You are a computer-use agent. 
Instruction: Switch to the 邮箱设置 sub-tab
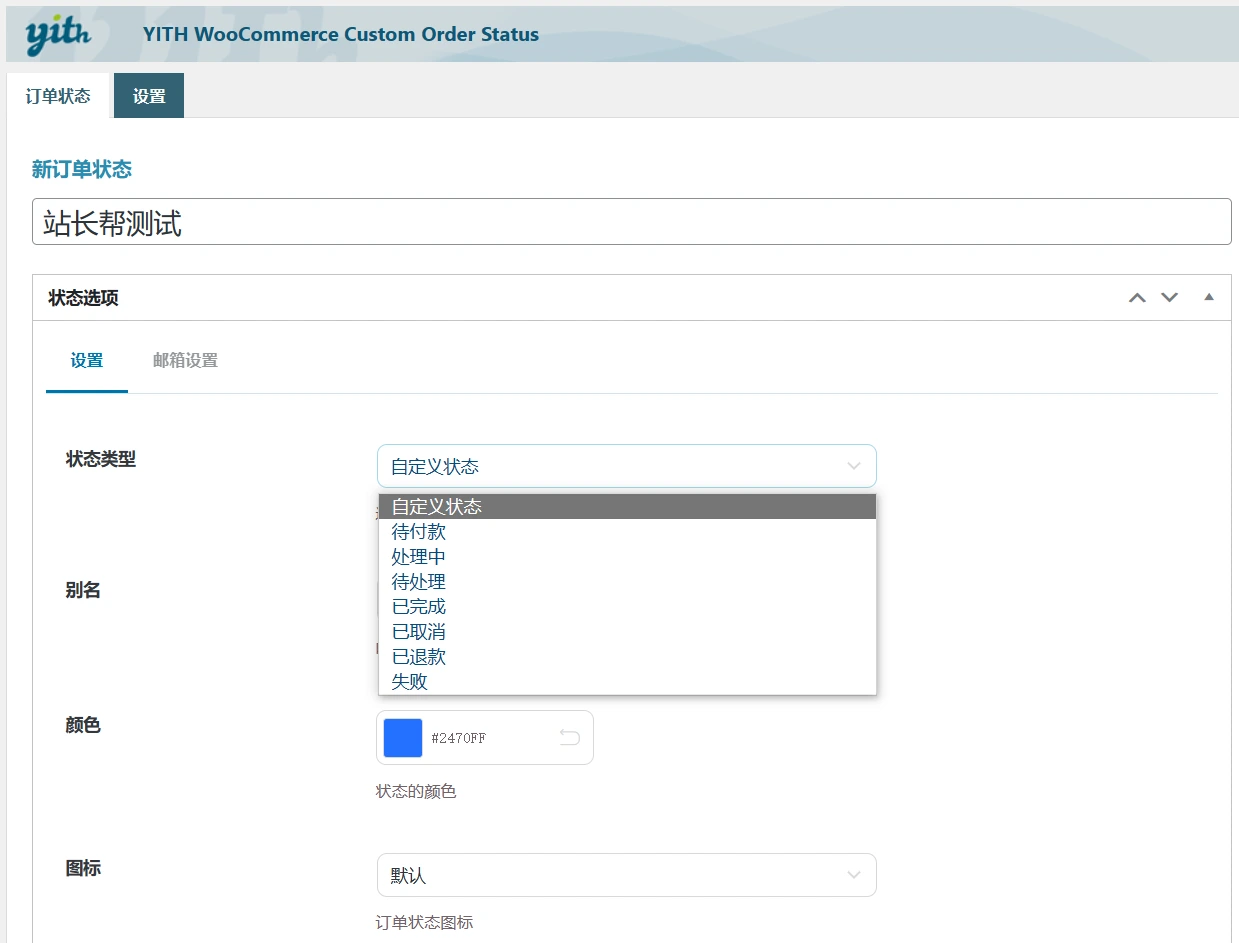pyautogui.click(x=185, y=360)
